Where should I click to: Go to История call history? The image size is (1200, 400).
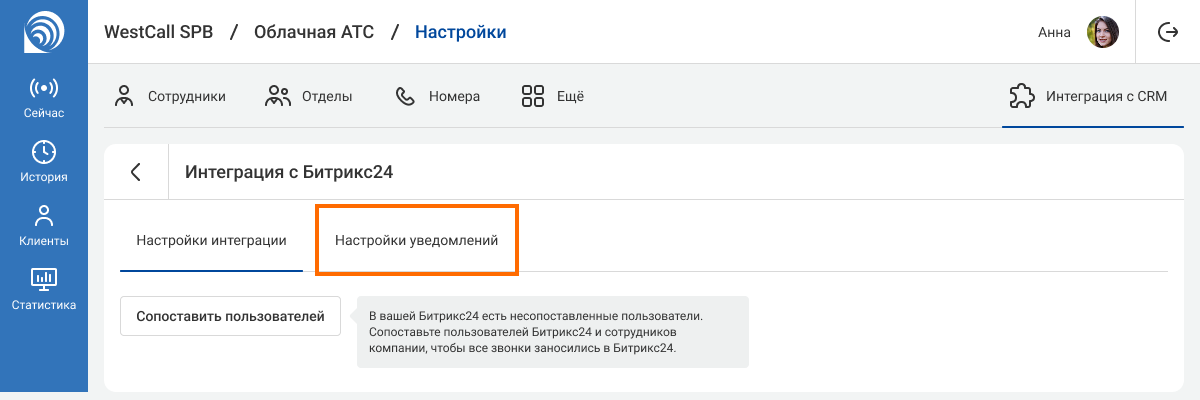pos(43,162)
